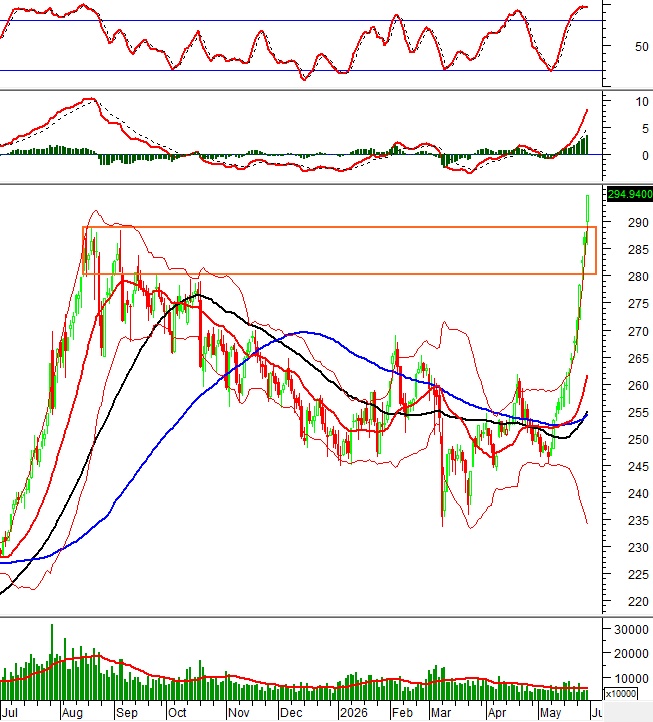Click the 10000 volume axis label
Viewport: 653px width, 722px height.
[631, 678]
